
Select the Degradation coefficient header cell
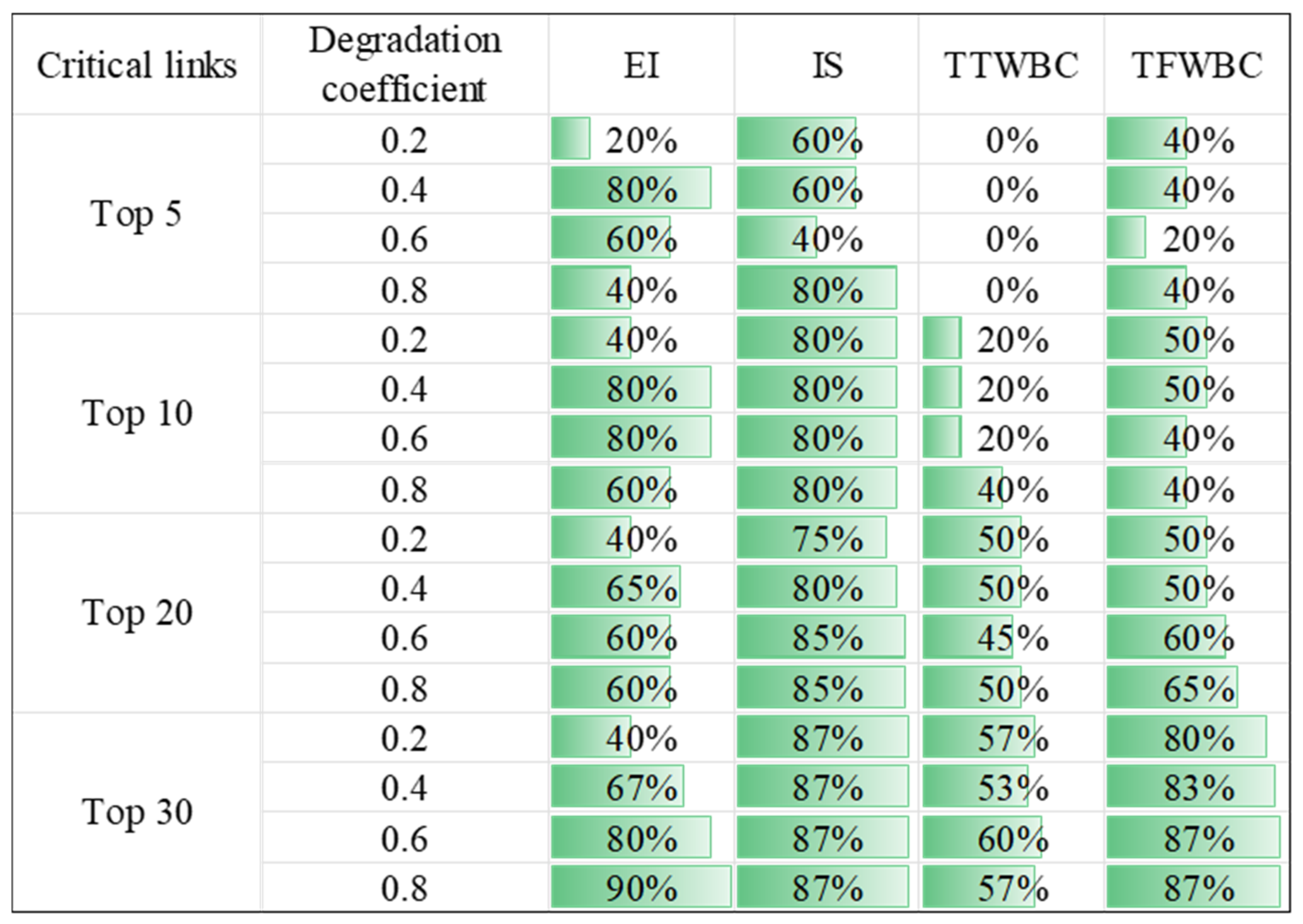point(404,65)
